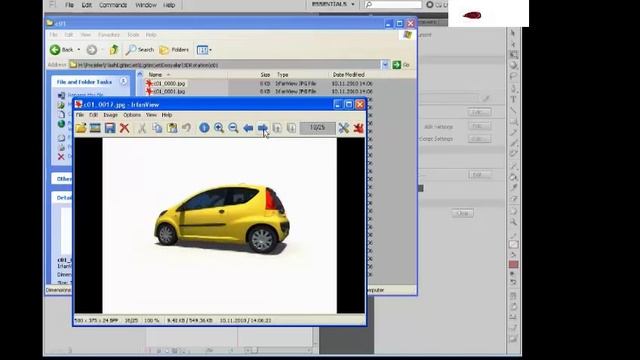Open Commands menu in Flash
The height and width of the screenshot is (360, 640).
pos(113,5)
